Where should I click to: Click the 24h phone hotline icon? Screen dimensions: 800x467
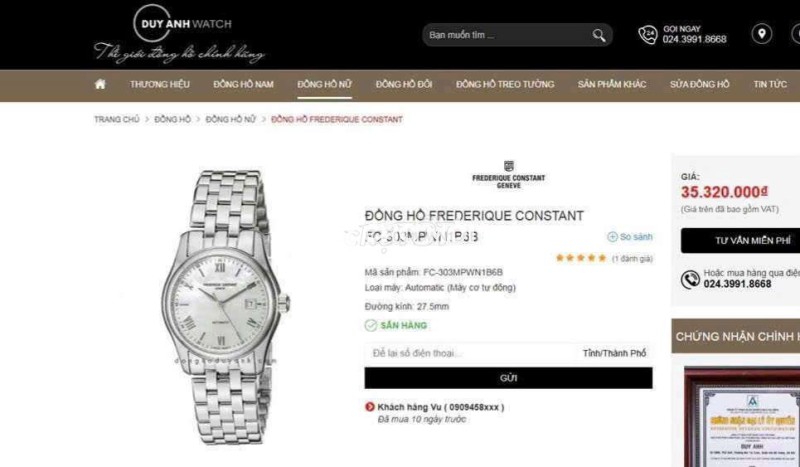[648, 35]
